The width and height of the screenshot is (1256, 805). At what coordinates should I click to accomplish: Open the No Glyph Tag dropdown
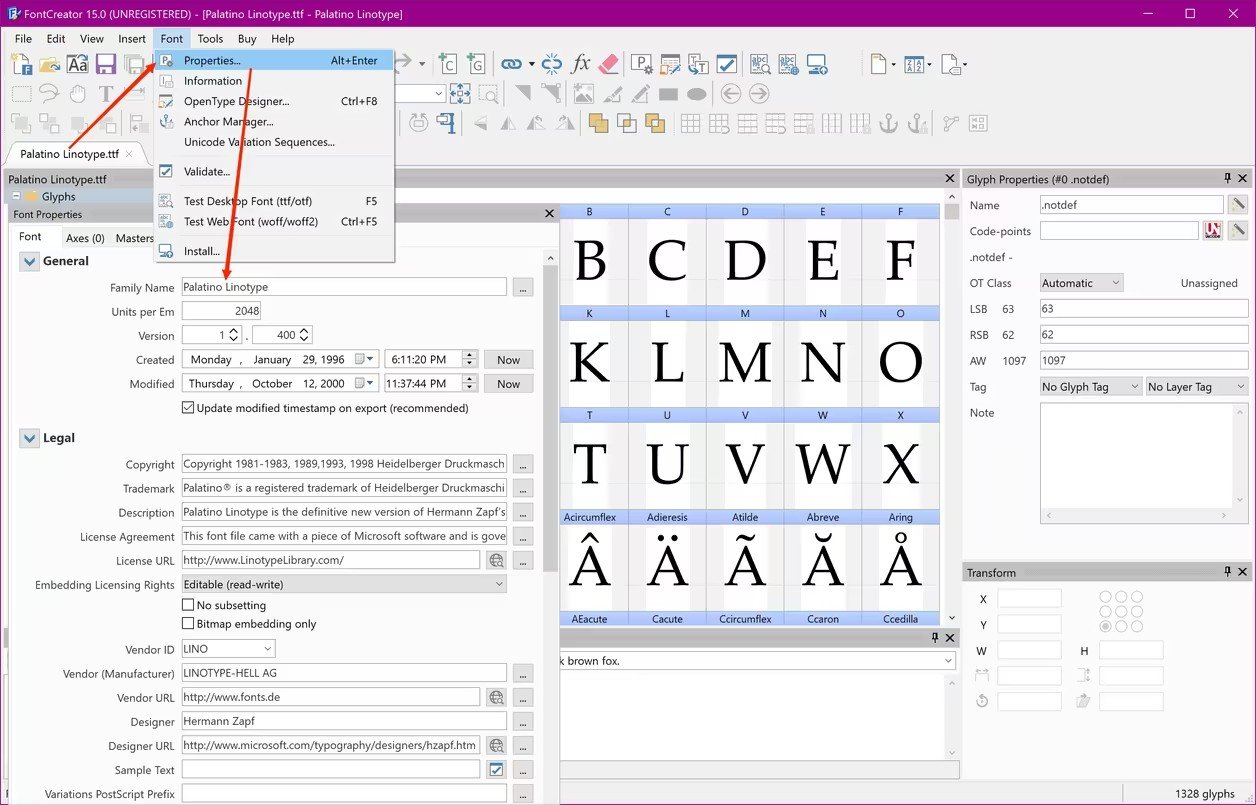point(1091,387)
